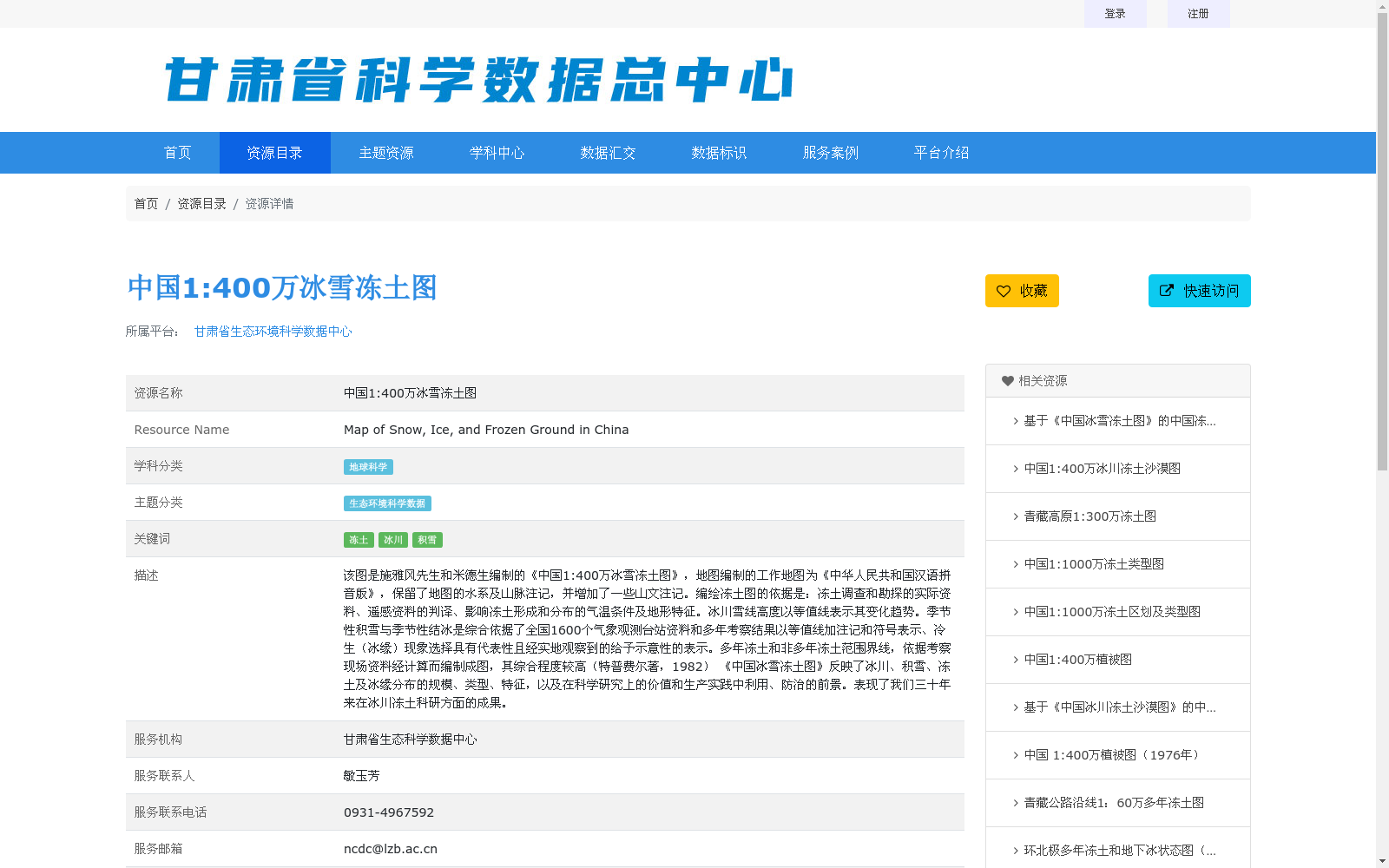The height and width of the screenshot is (868, 1389).
Task: Open related resource 基于《中国冰川冻土沙漠图》的中...
Action: (x=1118, y=707)
